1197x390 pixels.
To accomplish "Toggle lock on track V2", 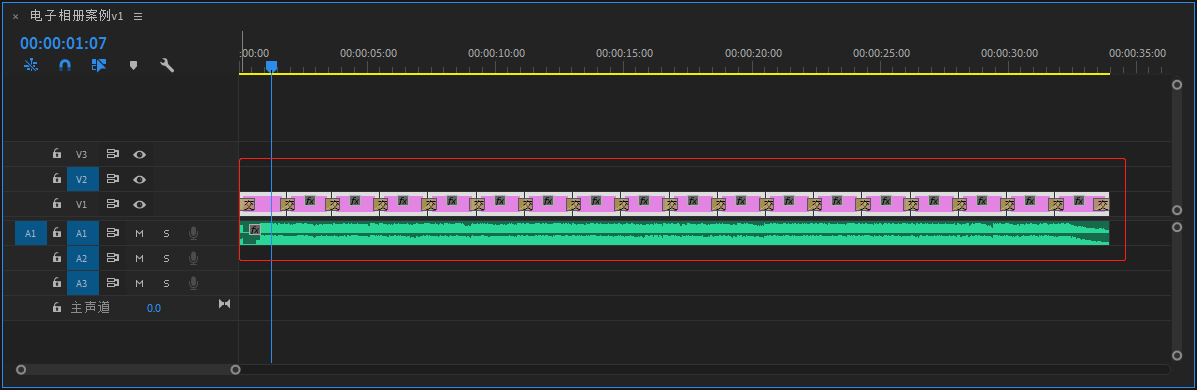I will (56, 179).
